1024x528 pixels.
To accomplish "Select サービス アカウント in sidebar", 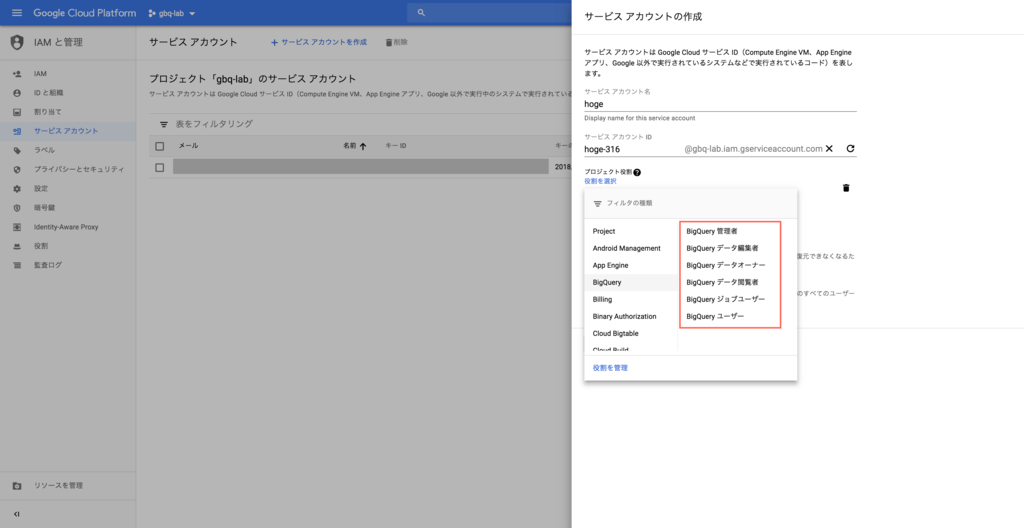I will pos(68,131).
